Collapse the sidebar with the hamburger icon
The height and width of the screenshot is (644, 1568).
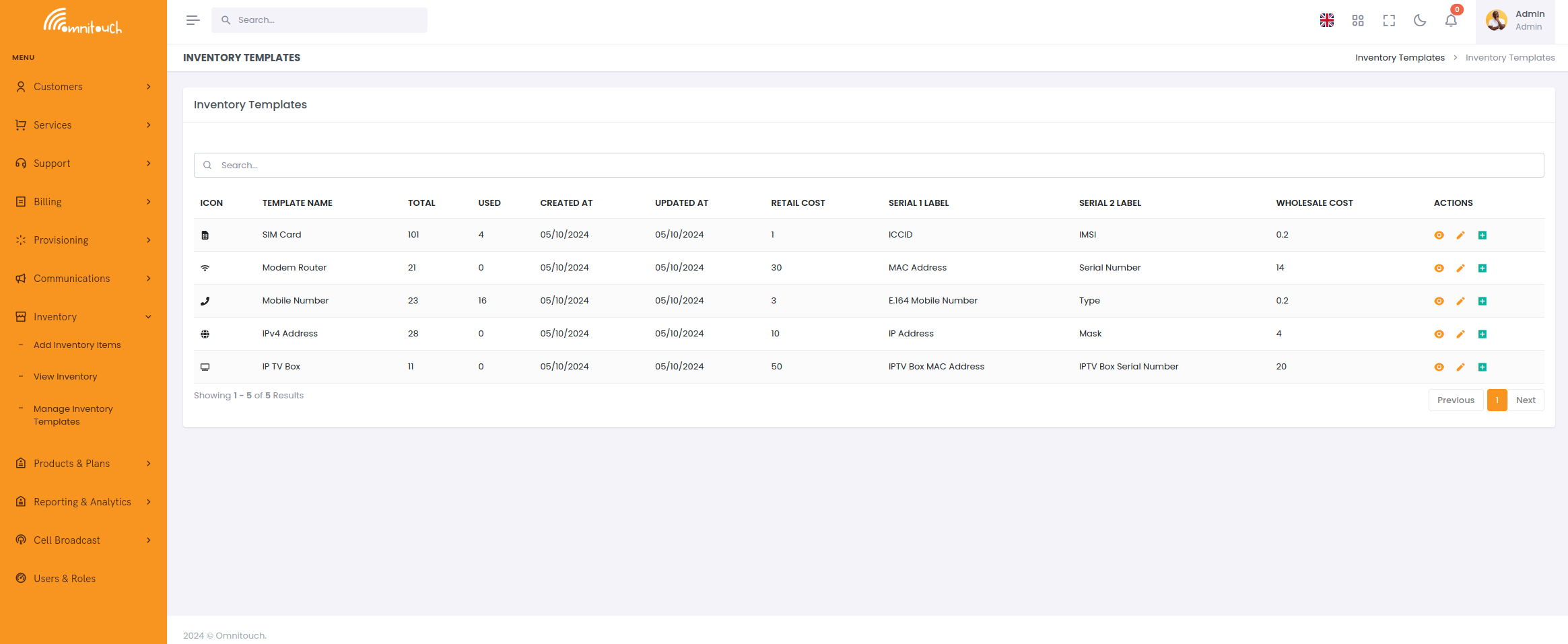(x=192, y=20)
